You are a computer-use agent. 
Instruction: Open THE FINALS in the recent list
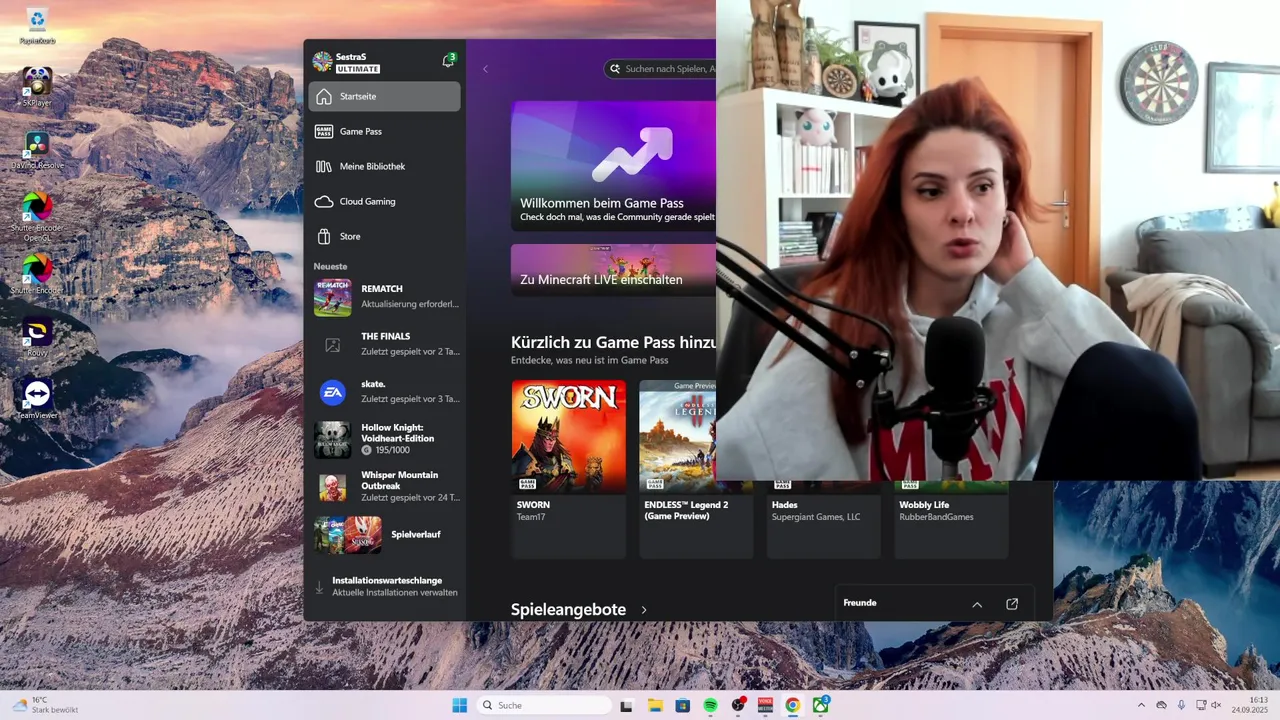pyautogui.click(x=384, y=344)
